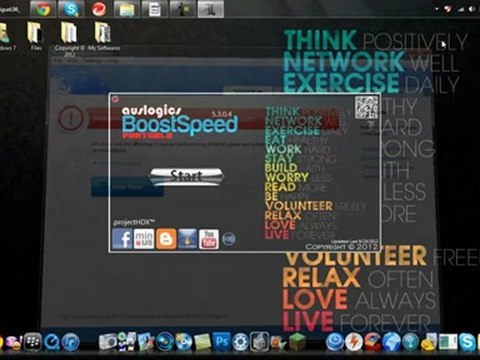Open the camera icon in the dock

click(107, 341)
